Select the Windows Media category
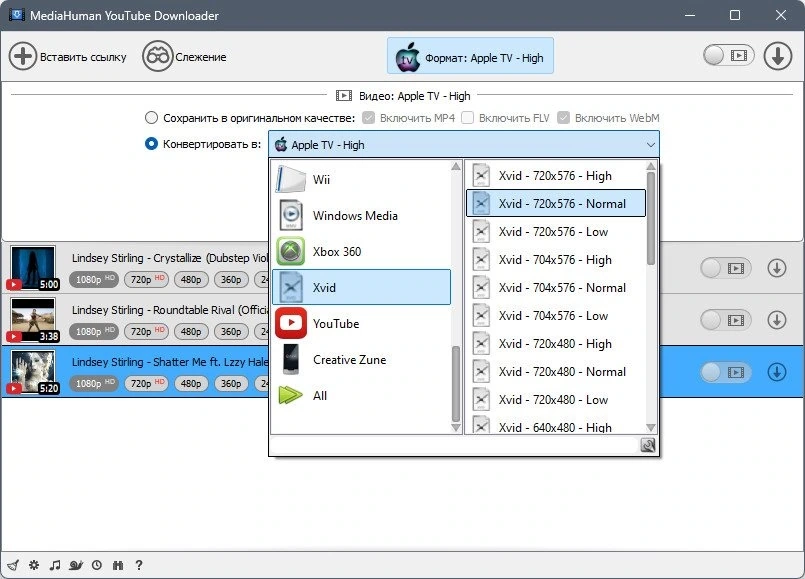 point(361,215)
